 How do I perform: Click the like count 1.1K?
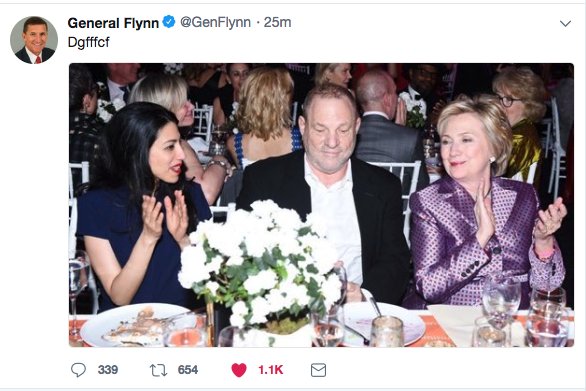pos(271,370)
